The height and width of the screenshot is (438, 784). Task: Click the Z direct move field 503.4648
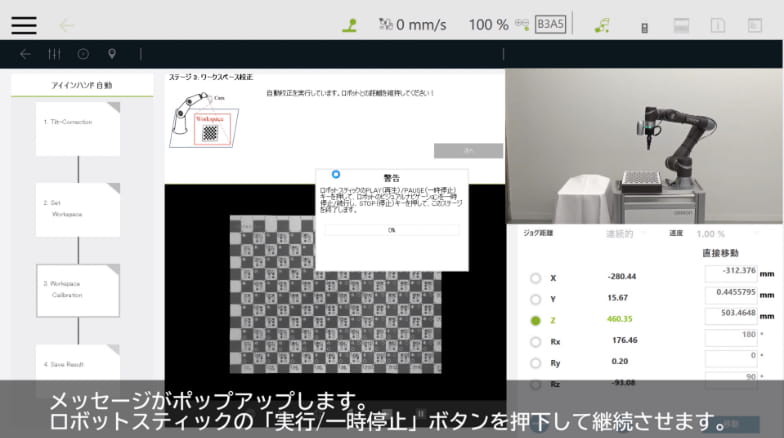[x=731, y=316]
